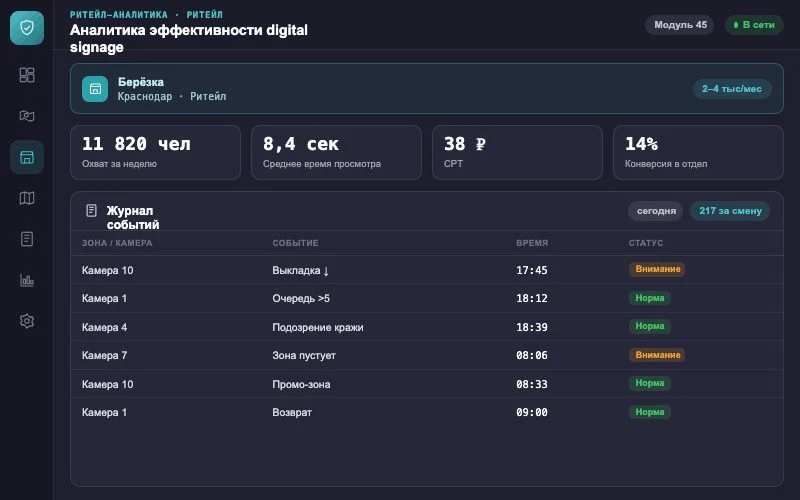Viewport: 800px width, 500px height.
Task: Click the Журнал событий journal icon
Action: [x=91, y=210]
